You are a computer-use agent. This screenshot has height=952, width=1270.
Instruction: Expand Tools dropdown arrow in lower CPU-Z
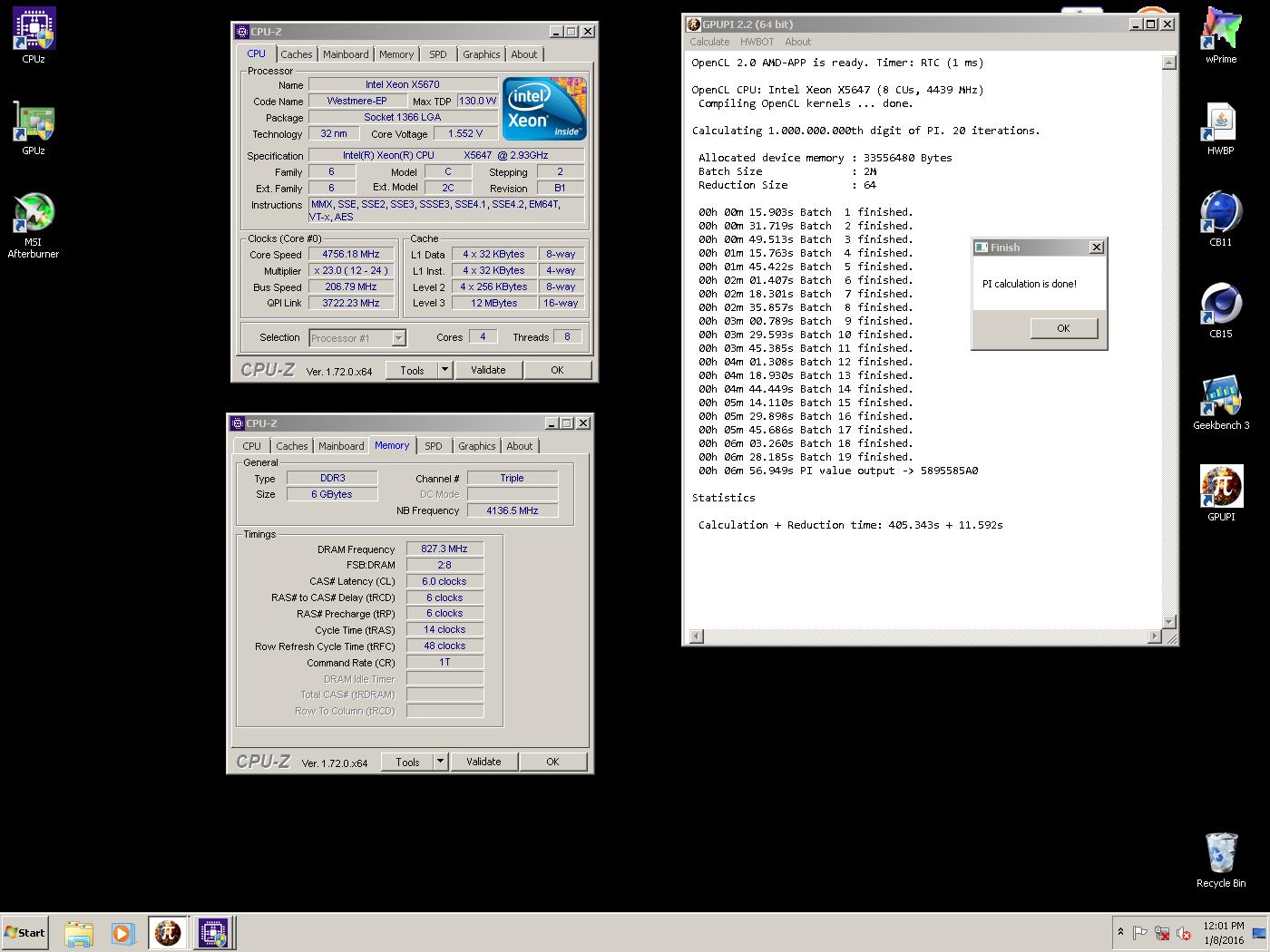click(440, 762)
